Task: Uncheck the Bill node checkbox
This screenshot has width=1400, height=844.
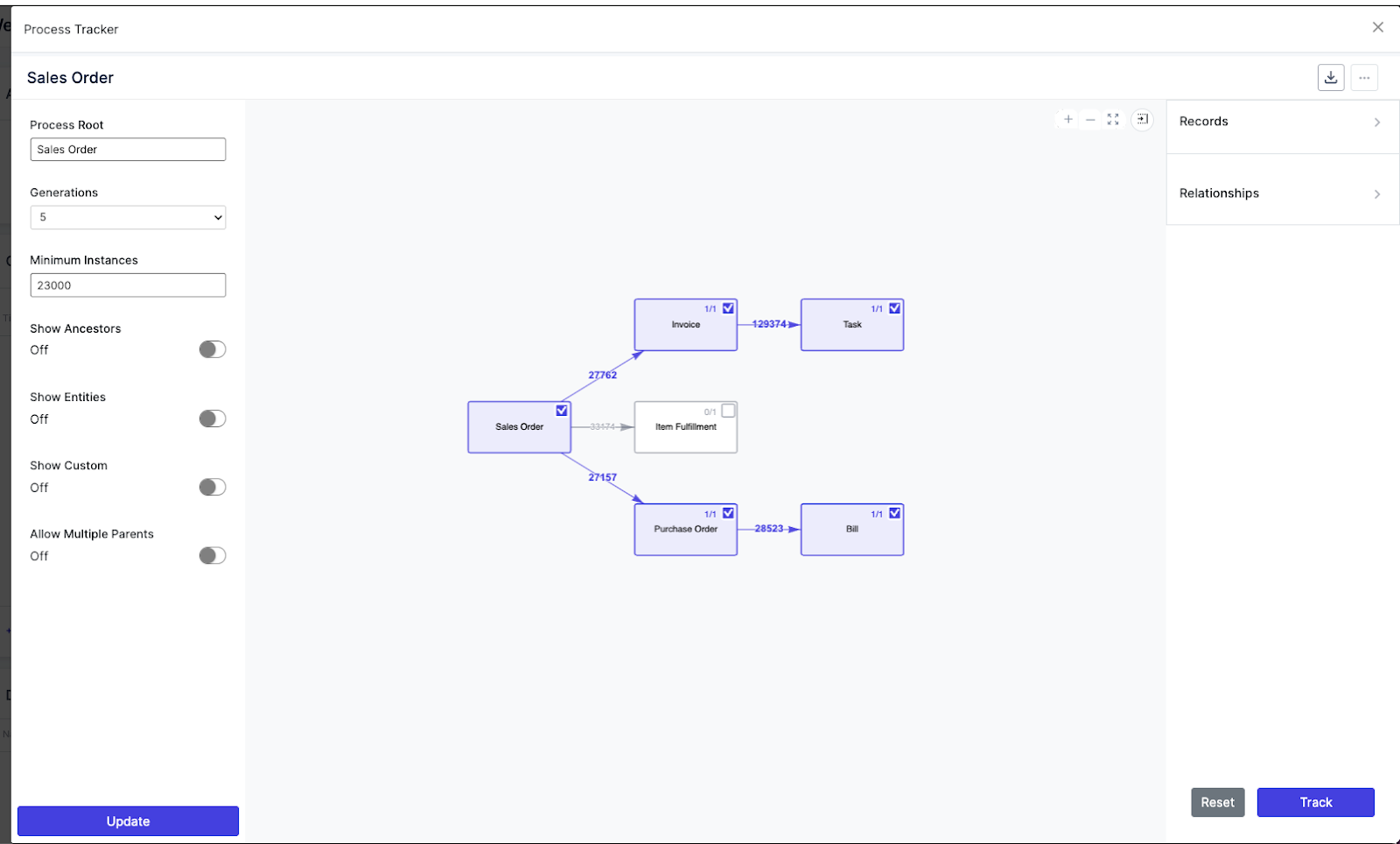Action: [x=894, y=513]
